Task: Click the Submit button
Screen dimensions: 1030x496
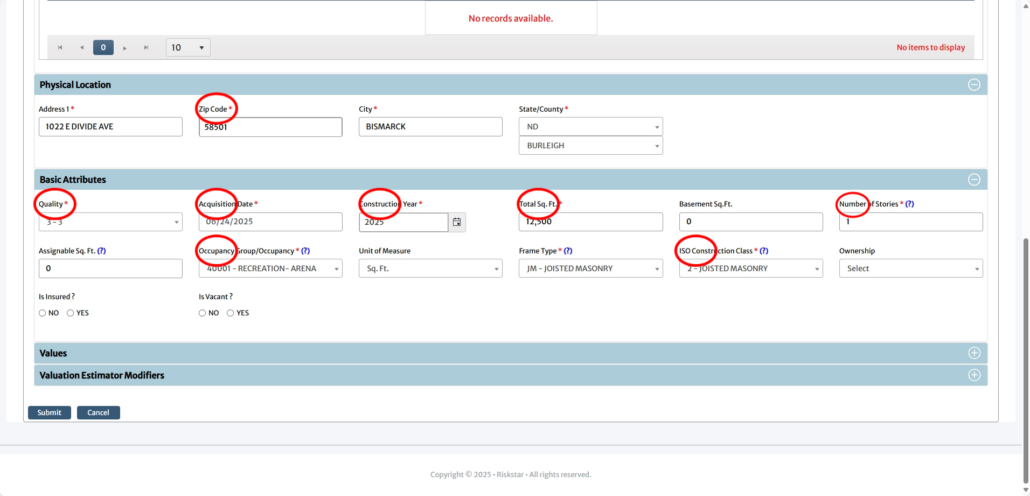Action: [x=49, y=412]
